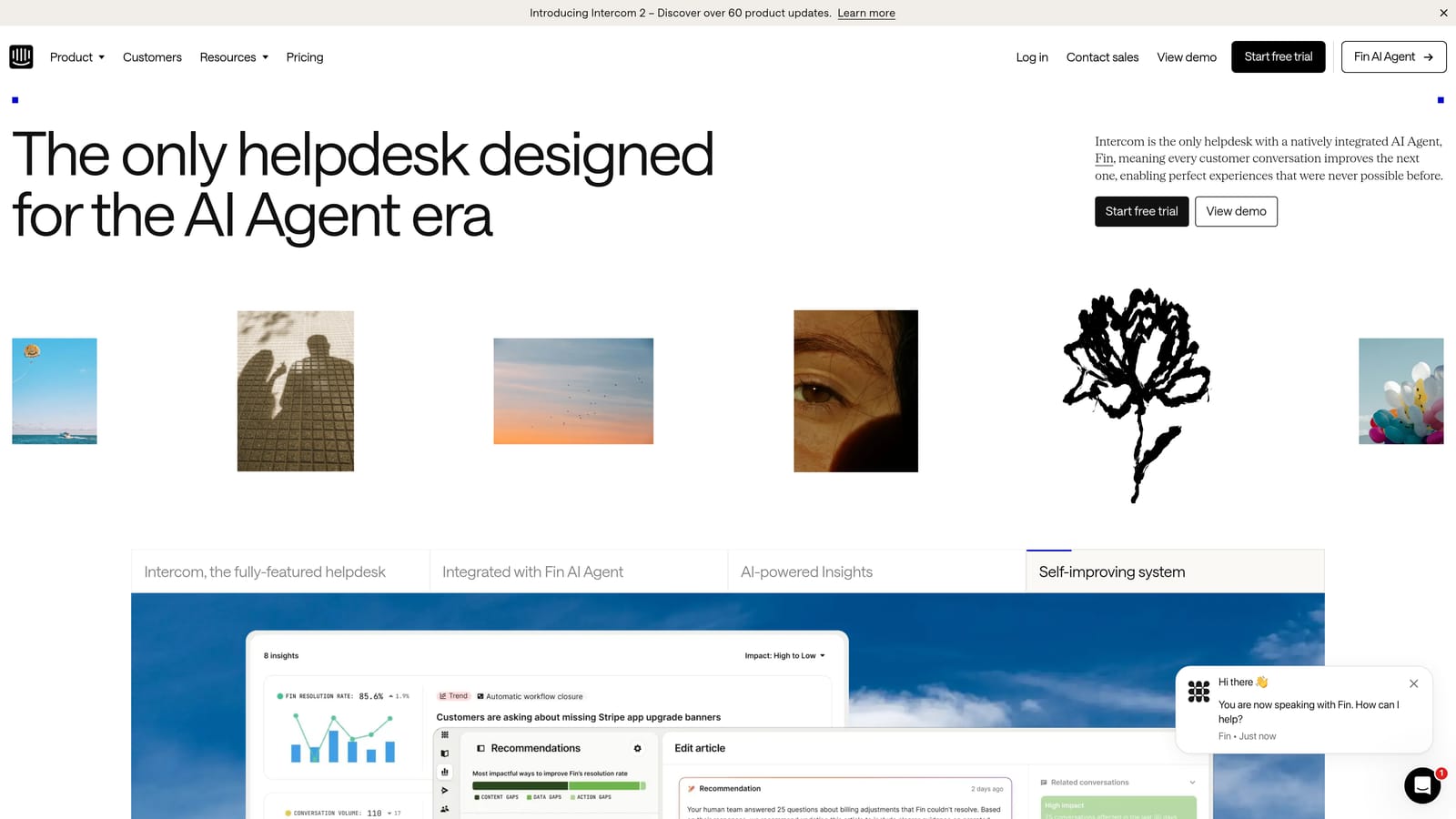Select the colorful balloons photo
This screenshot has width=1456, height=819.
click(1401, 391)
